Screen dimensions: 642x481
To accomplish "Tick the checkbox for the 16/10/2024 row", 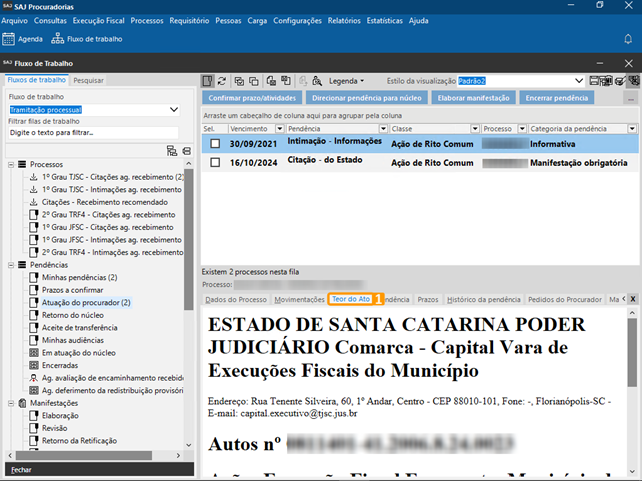I will (x=215, y=162).
